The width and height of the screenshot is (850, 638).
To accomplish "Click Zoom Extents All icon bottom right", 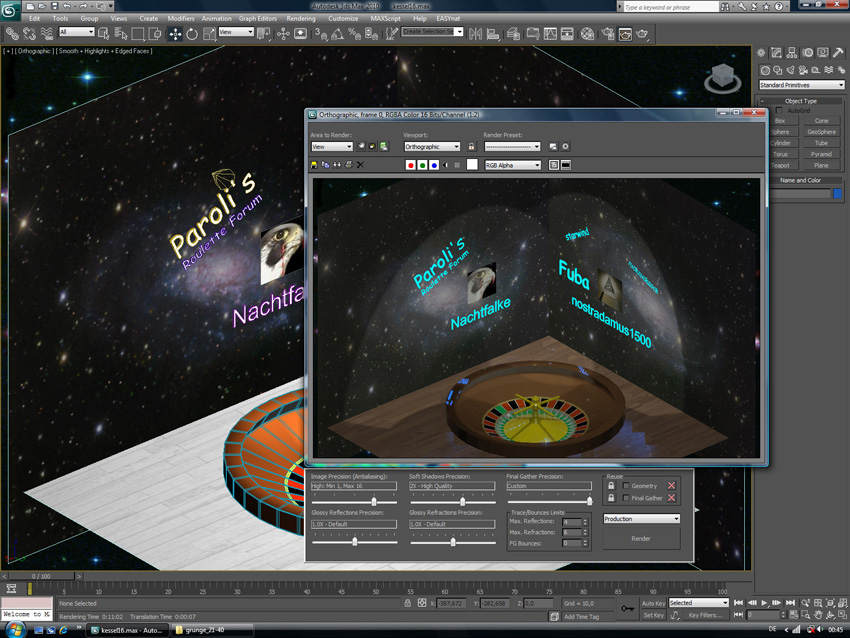I will coord(841,603).
